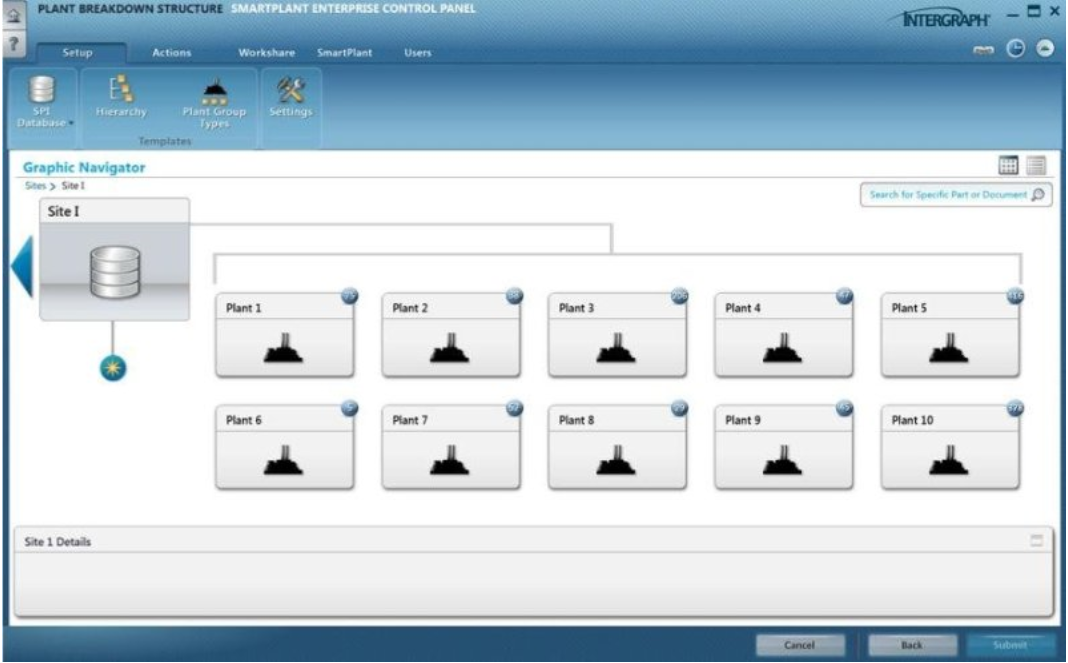Click the factory icon on the Plant 10 card

(949, 461)
